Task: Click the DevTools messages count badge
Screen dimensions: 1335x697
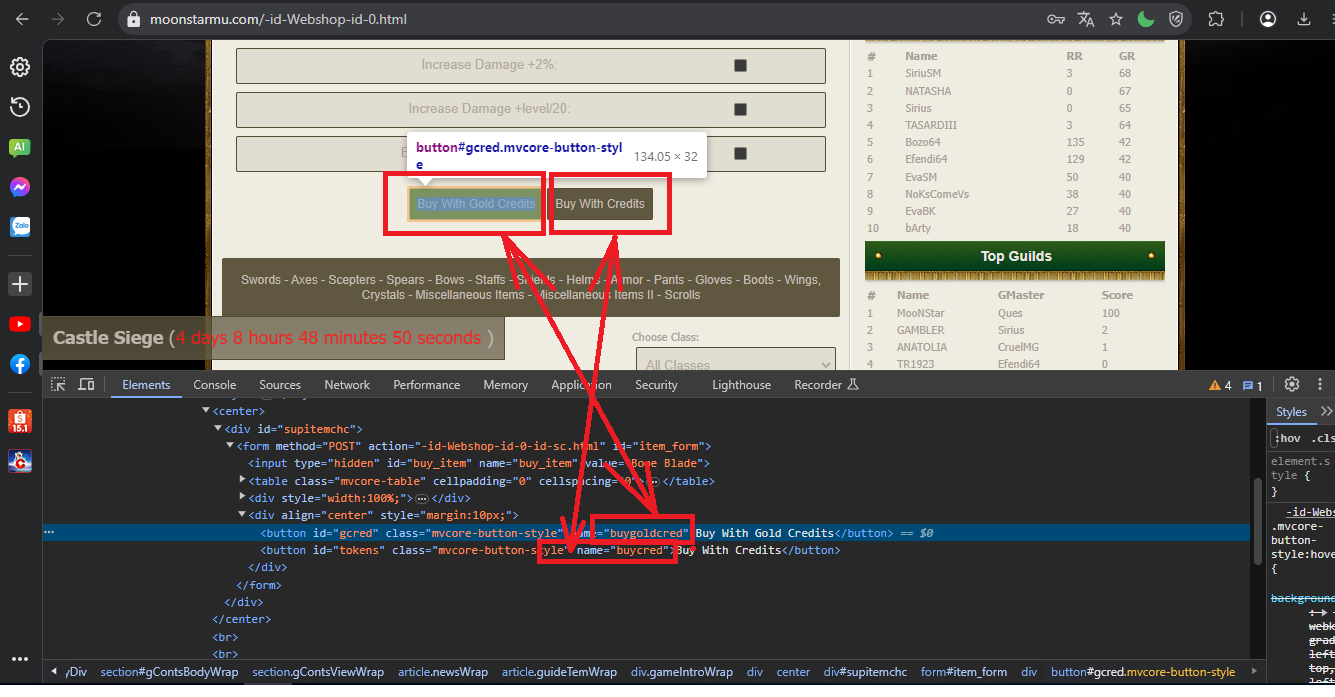Action: 1252,385
